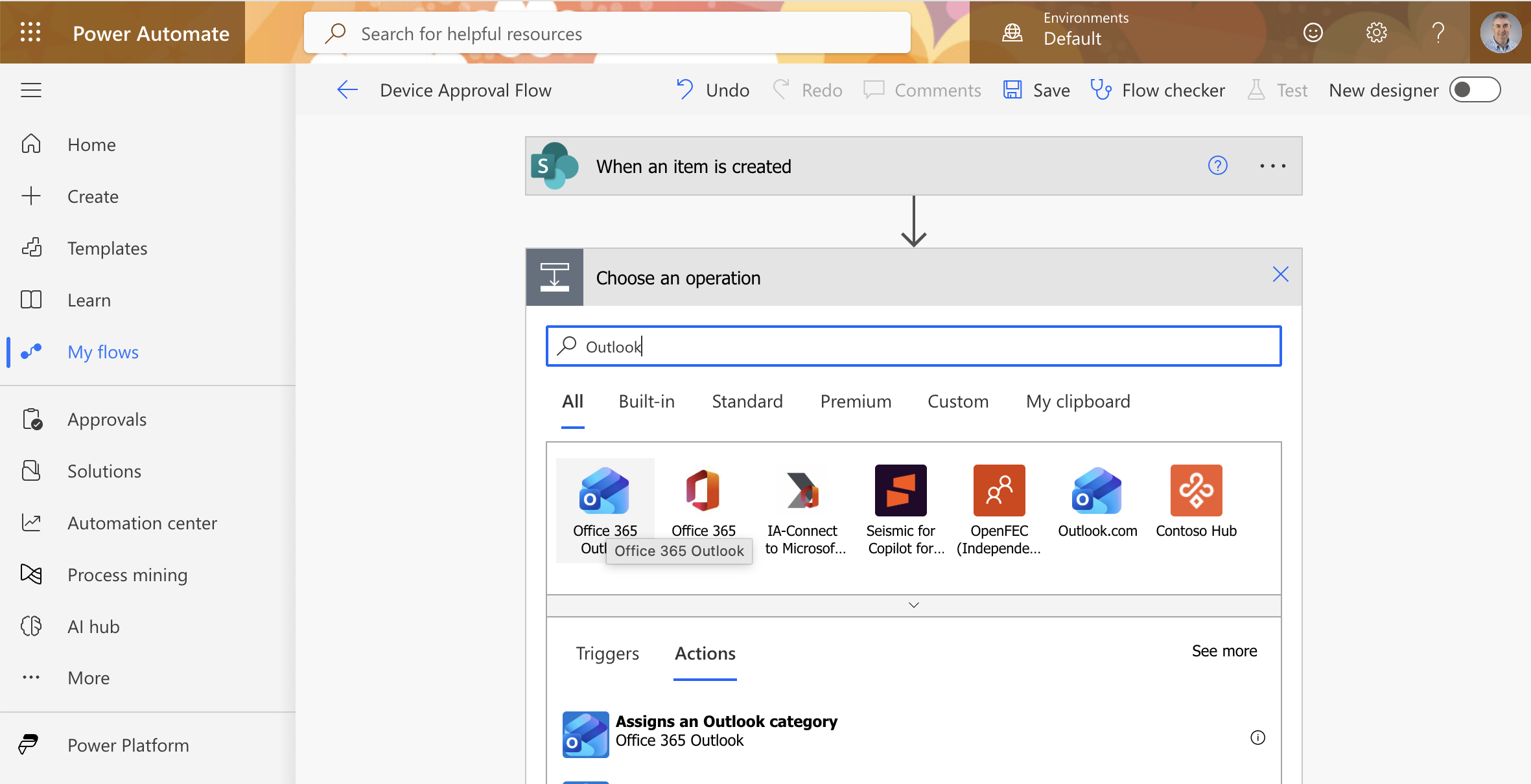Image resolution: width=1531 pixels, height=784 pixels.
Task: Switch to the Built-in tab
Action: point(646,402)
